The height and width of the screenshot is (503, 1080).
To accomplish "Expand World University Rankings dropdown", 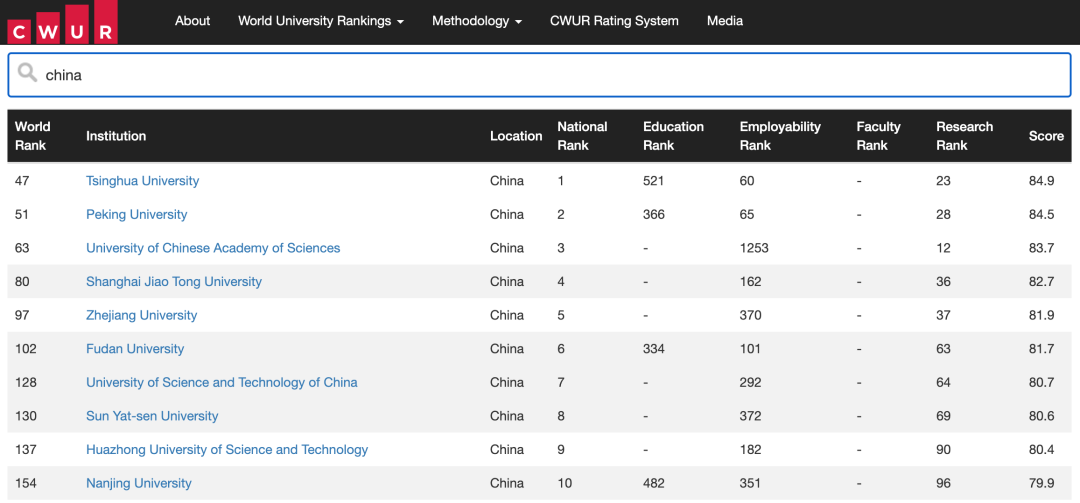I will click(320, 21).
